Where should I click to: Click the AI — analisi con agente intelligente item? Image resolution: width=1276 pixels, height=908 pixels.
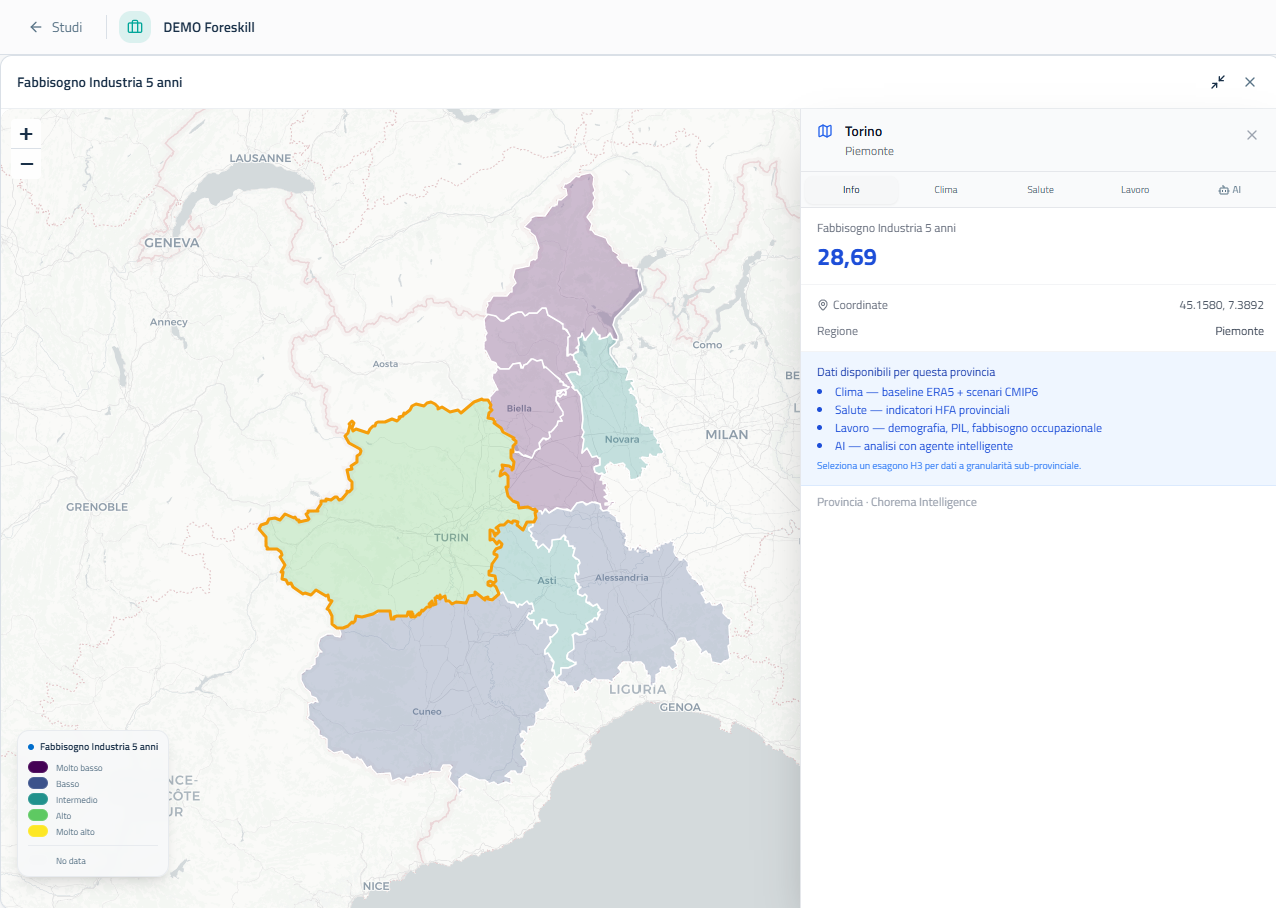(924, 446)
